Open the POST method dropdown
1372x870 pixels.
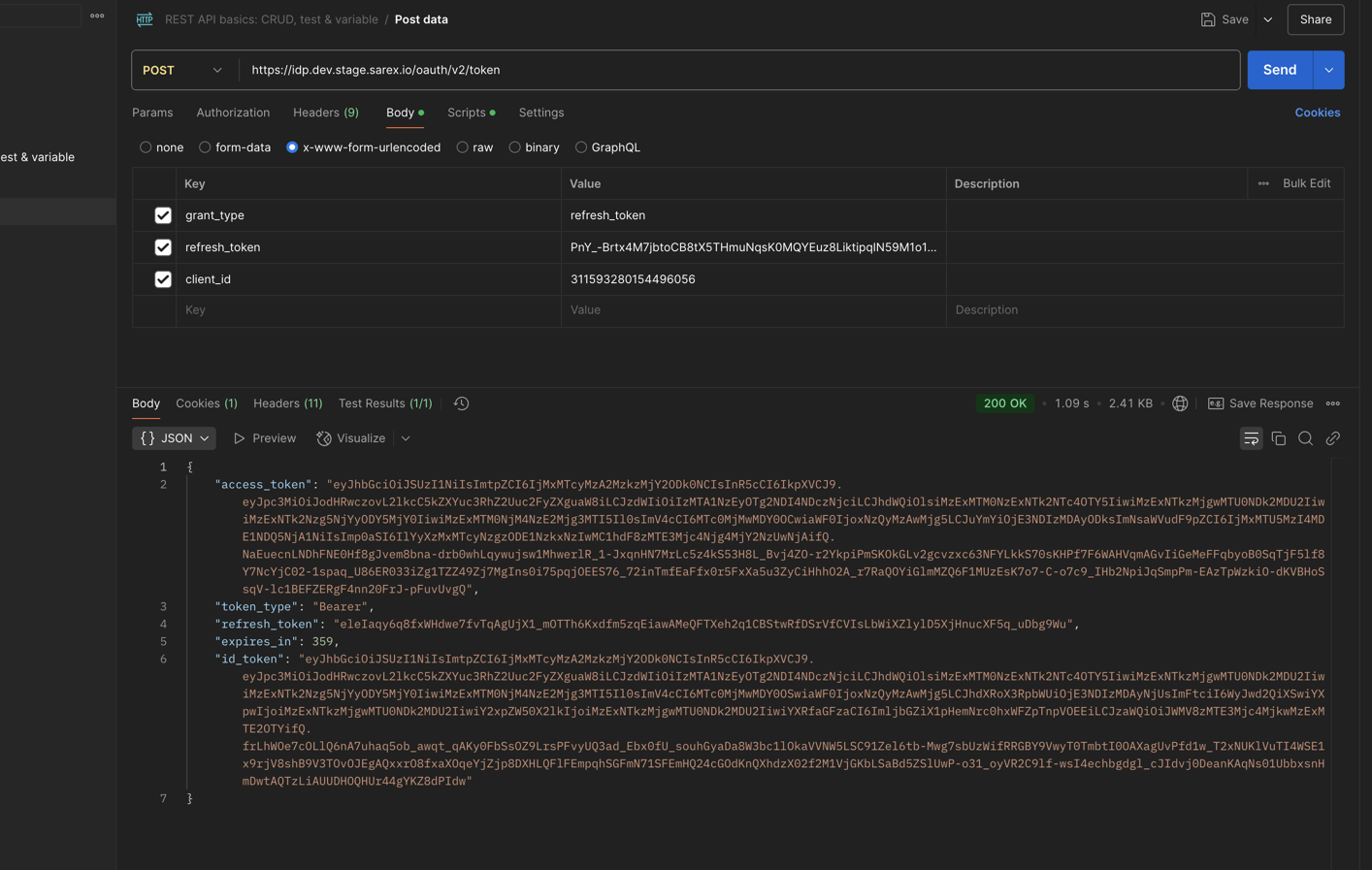pos(184,70)
